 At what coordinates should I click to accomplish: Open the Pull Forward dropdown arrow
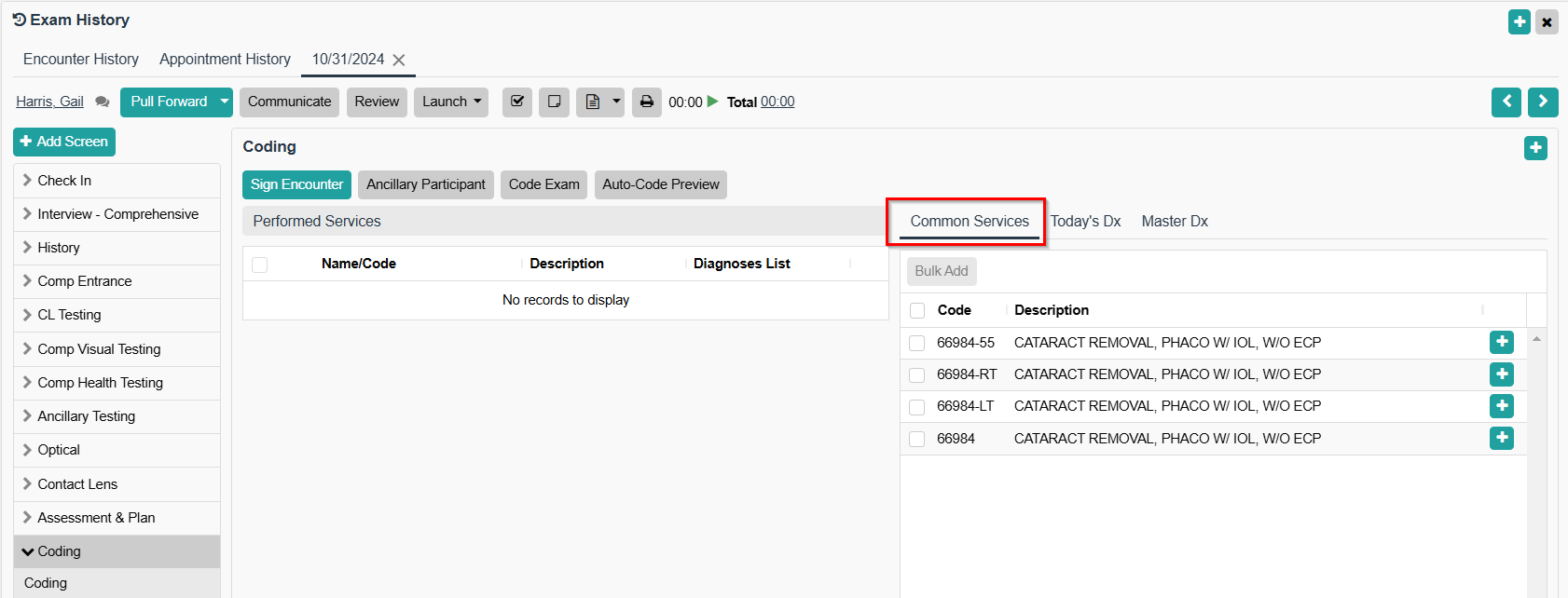(x=225, y=102)
